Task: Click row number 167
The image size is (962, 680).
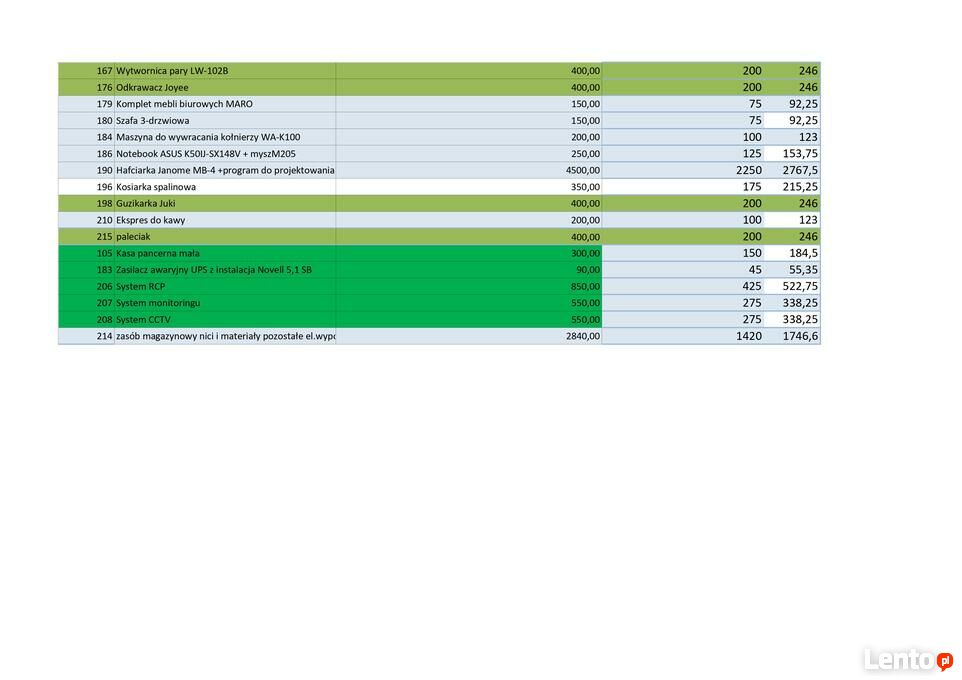Action: tap(87, 71)
